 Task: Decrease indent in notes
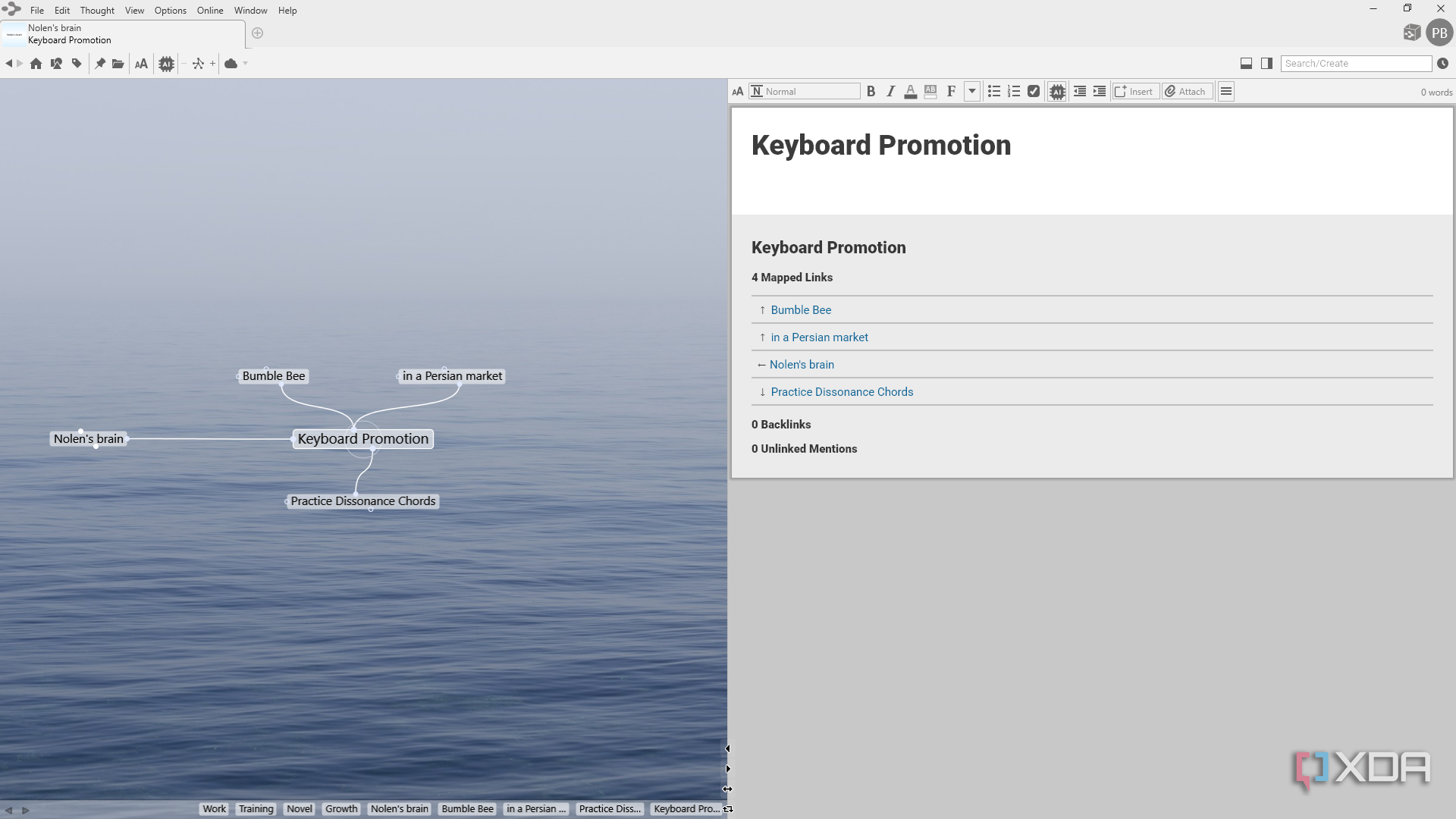(x=1079, y=92)
